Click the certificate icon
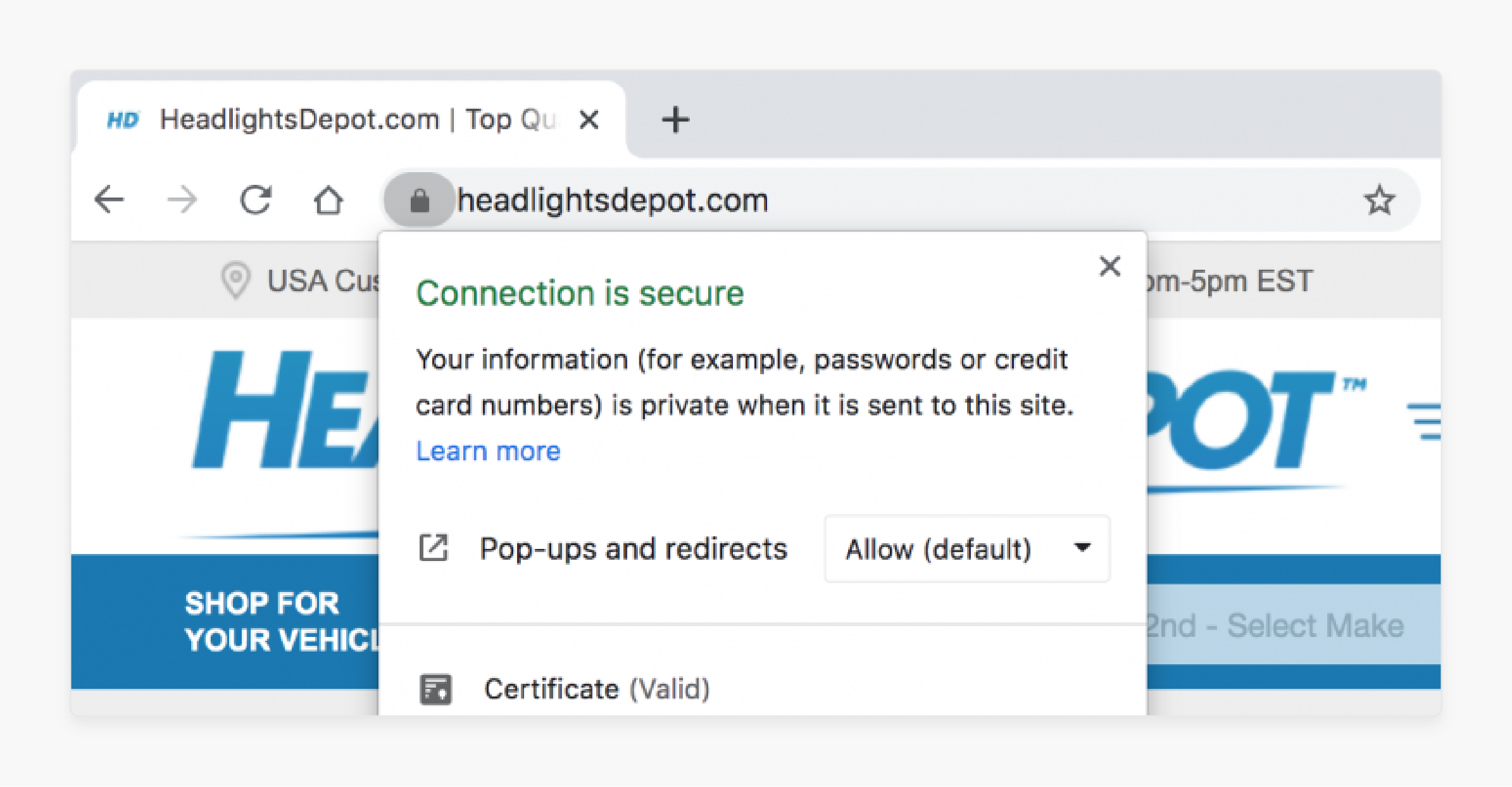 [435, 689]
